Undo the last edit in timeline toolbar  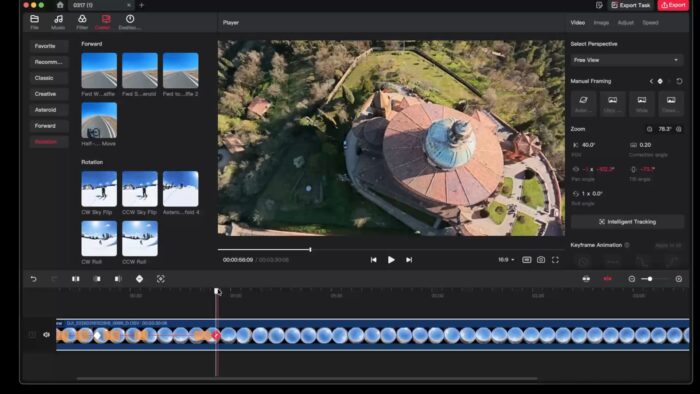(x=33, y=279)
